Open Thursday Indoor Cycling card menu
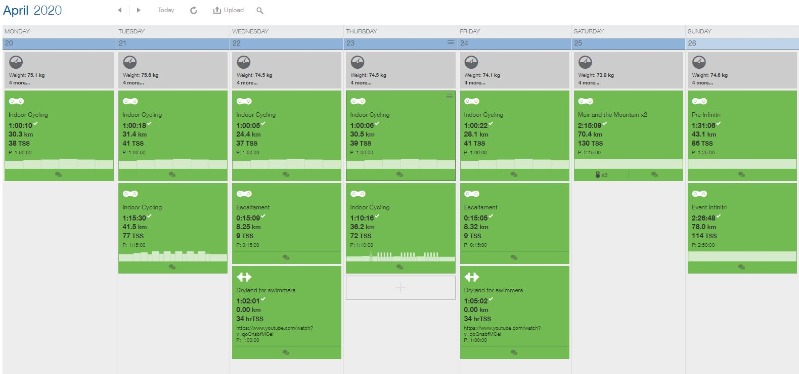This screenshot has height=374, width=799. [x=449, y=96]
